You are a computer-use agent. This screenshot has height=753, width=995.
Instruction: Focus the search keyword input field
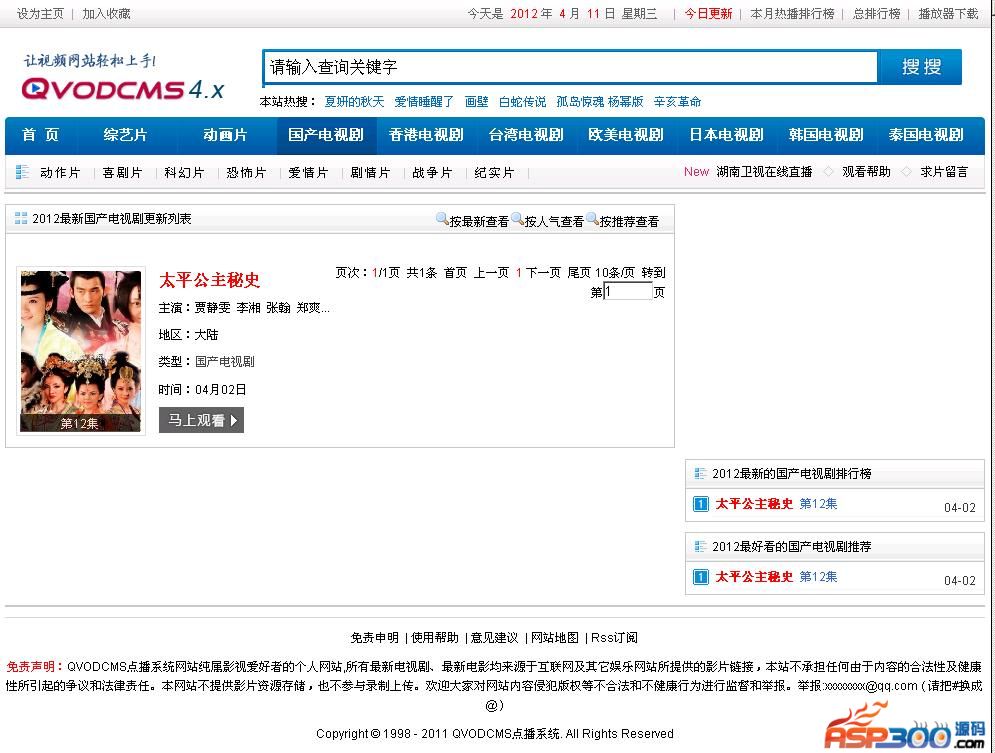tap(570, 67)
